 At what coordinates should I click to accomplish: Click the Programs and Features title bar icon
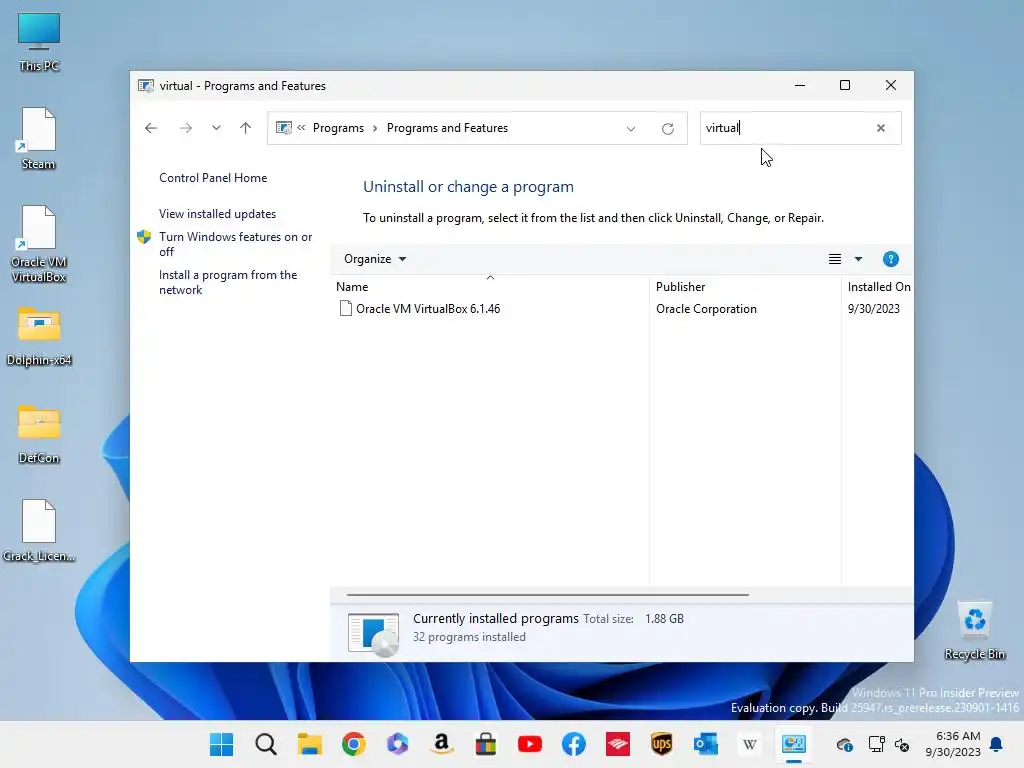click(146, 86)
